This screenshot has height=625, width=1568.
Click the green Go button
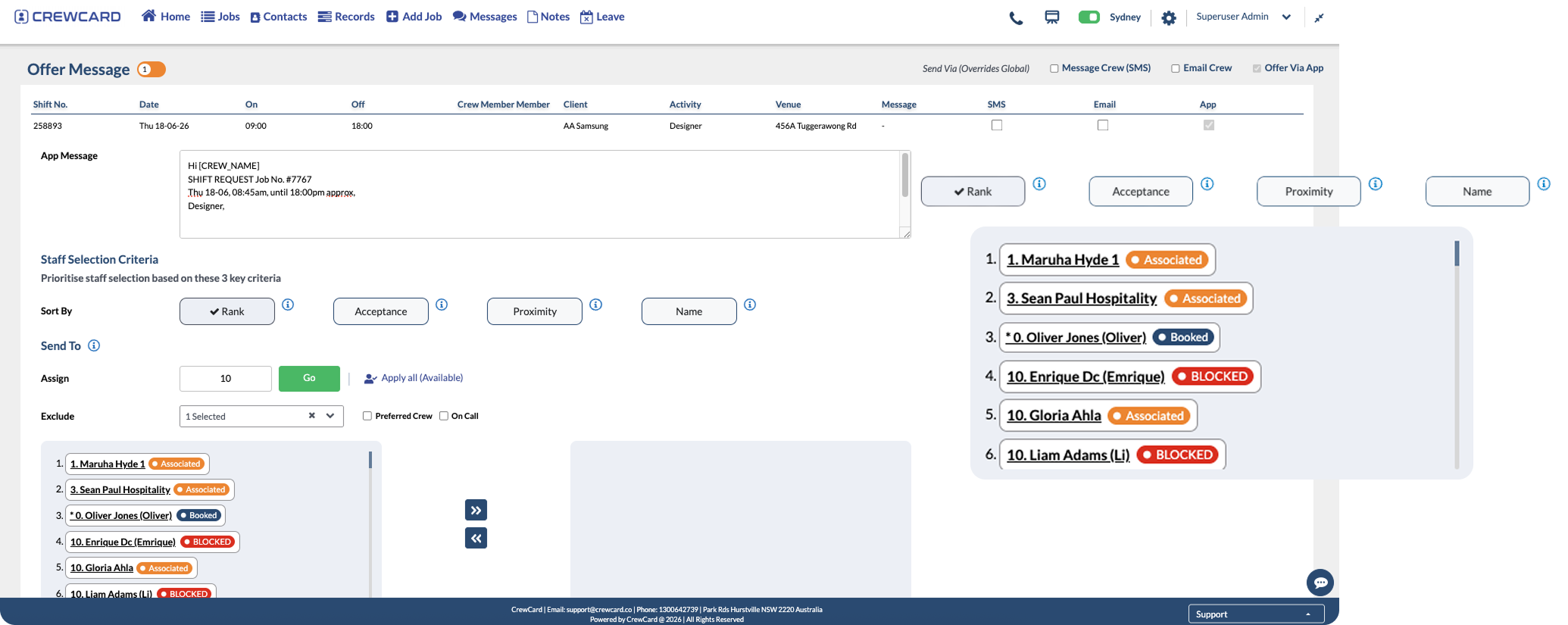point(309,378)
